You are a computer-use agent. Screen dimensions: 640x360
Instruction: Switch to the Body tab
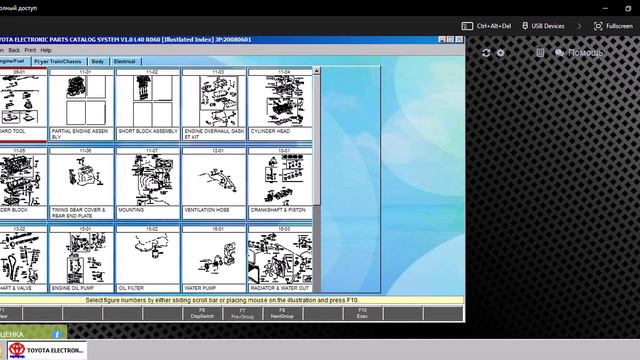click(98, 62)
